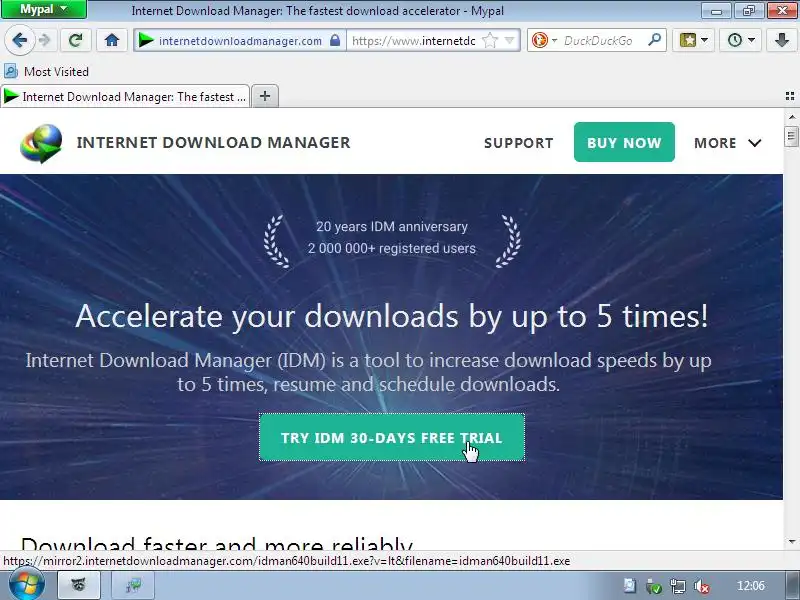Open the history clock dropdown
Image resolution: width=800 pixels, height=600 pixels.
pos(741,40)
